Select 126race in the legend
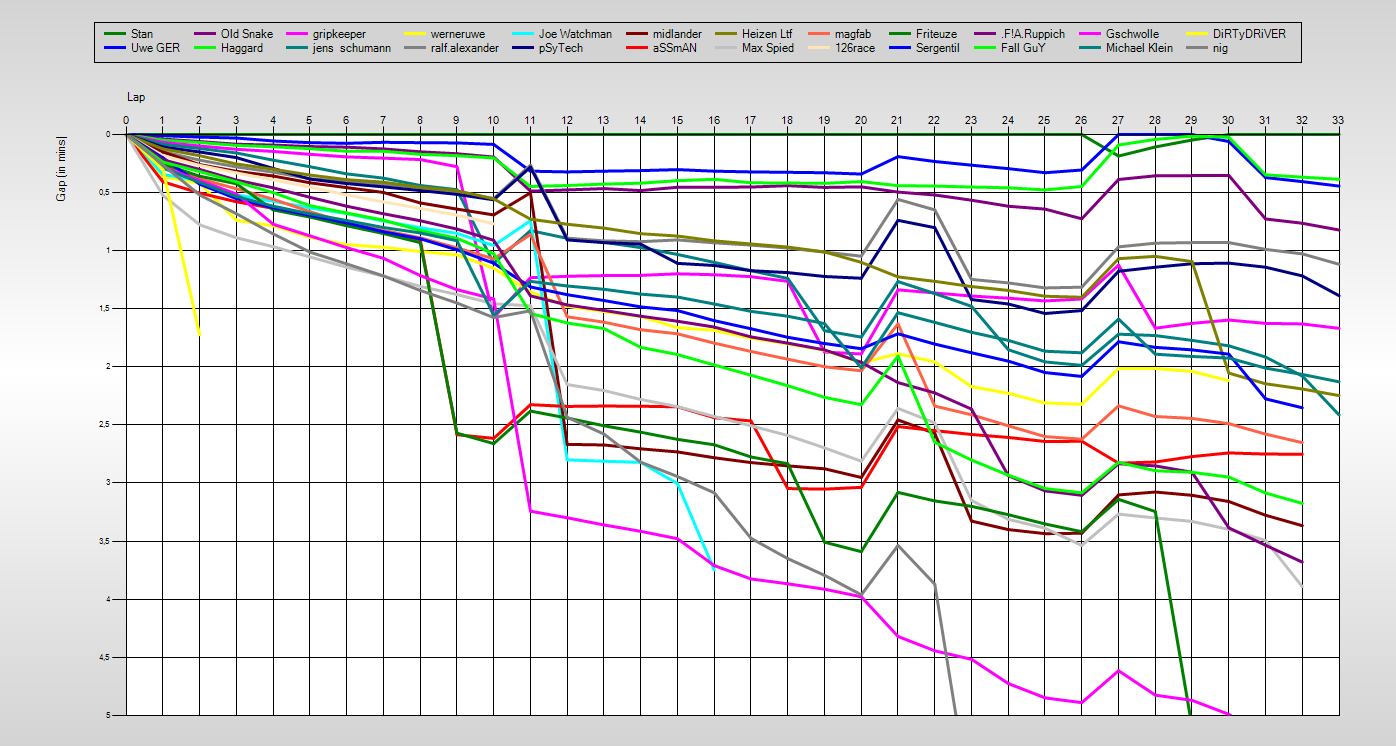Image resolution: width=1396 pixels, height=746 pixels. pos(854,48)
